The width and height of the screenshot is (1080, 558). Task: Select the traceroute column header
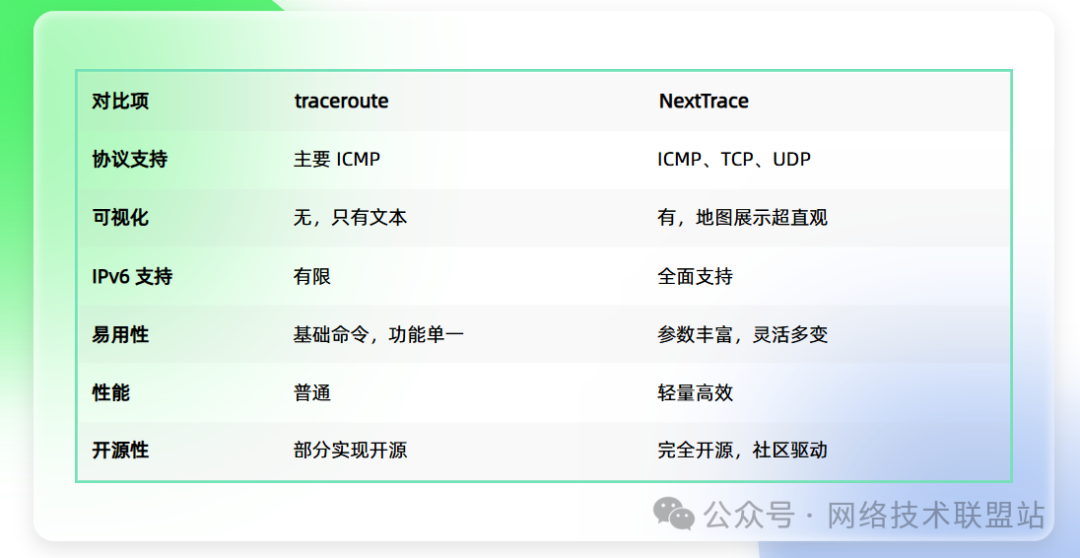point(342,102)
